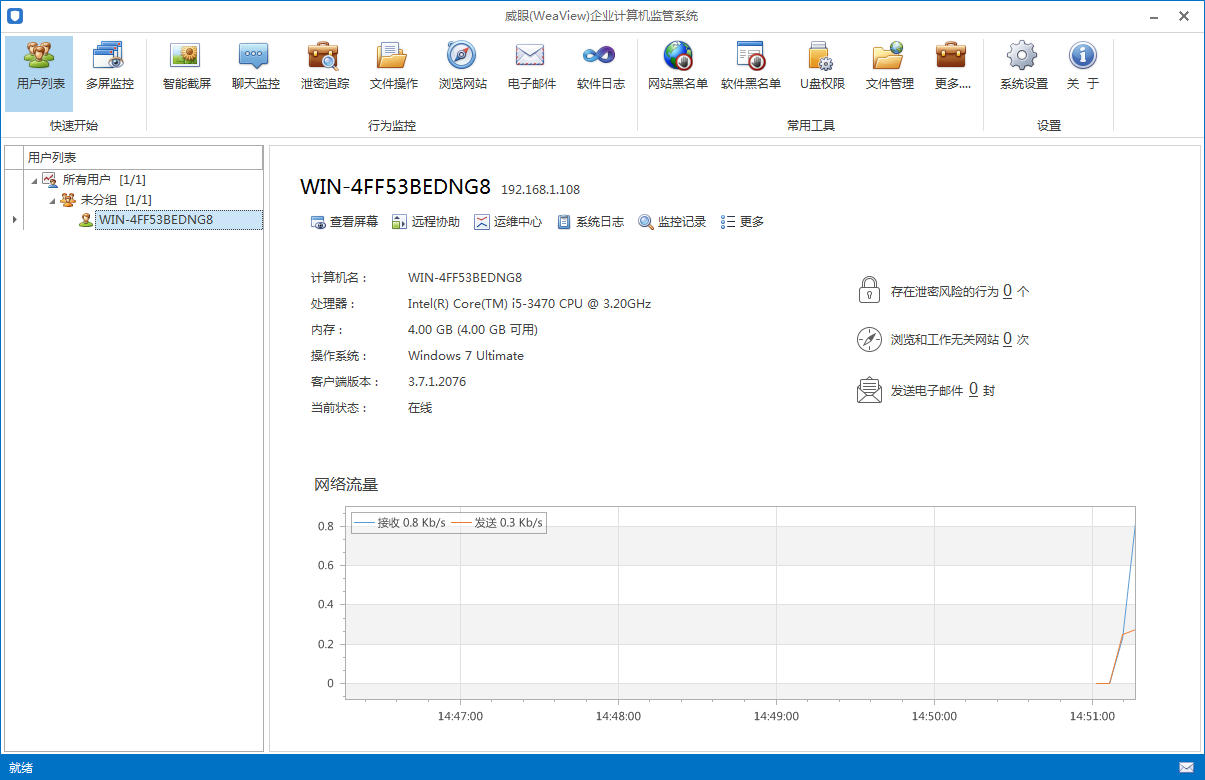Click the mail icon in status bar
The image size is (1205, 780).
coord(1186,767)
